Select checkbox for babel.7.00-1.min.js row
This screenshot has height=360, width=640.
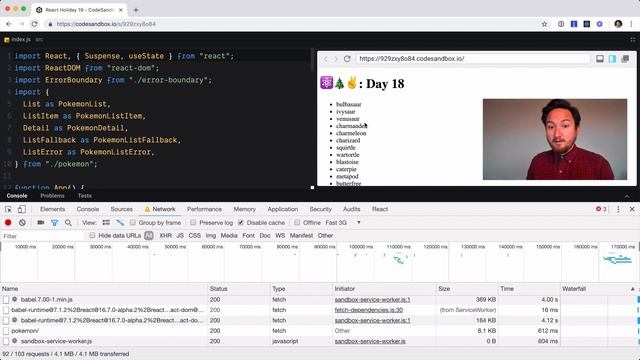(x=6, y=300)
